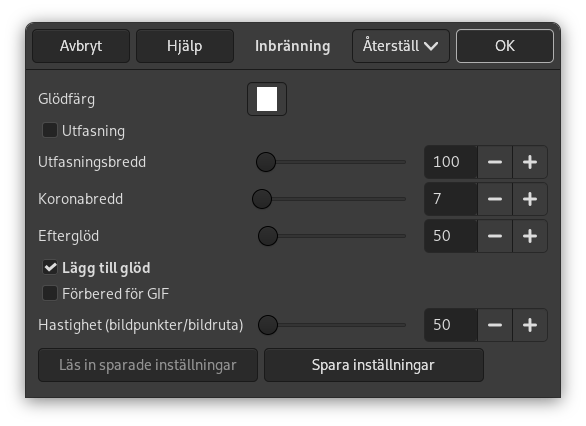Uncheck Lägg till glöd checkbox
586x426 pixels.
(x=50, y=268)
